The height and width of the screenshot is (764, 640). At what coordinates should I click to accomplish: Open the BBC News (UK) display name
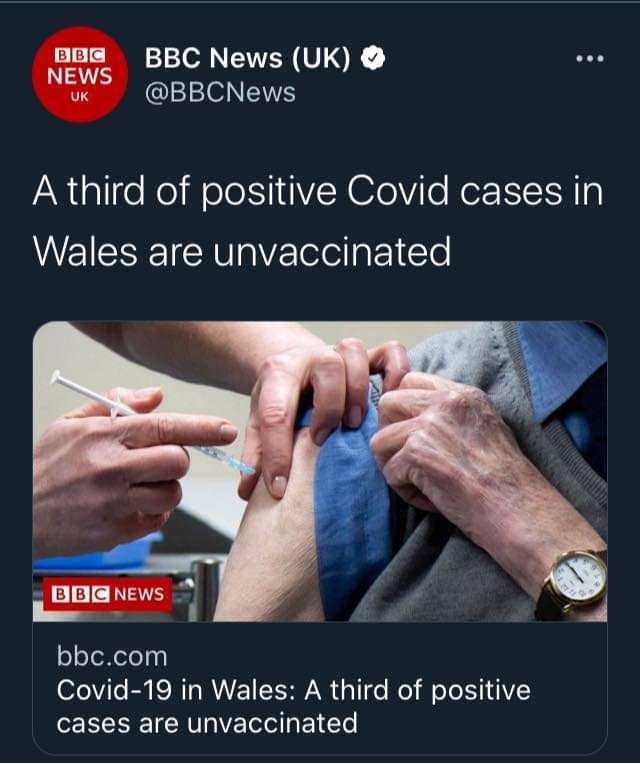(247, 58)
